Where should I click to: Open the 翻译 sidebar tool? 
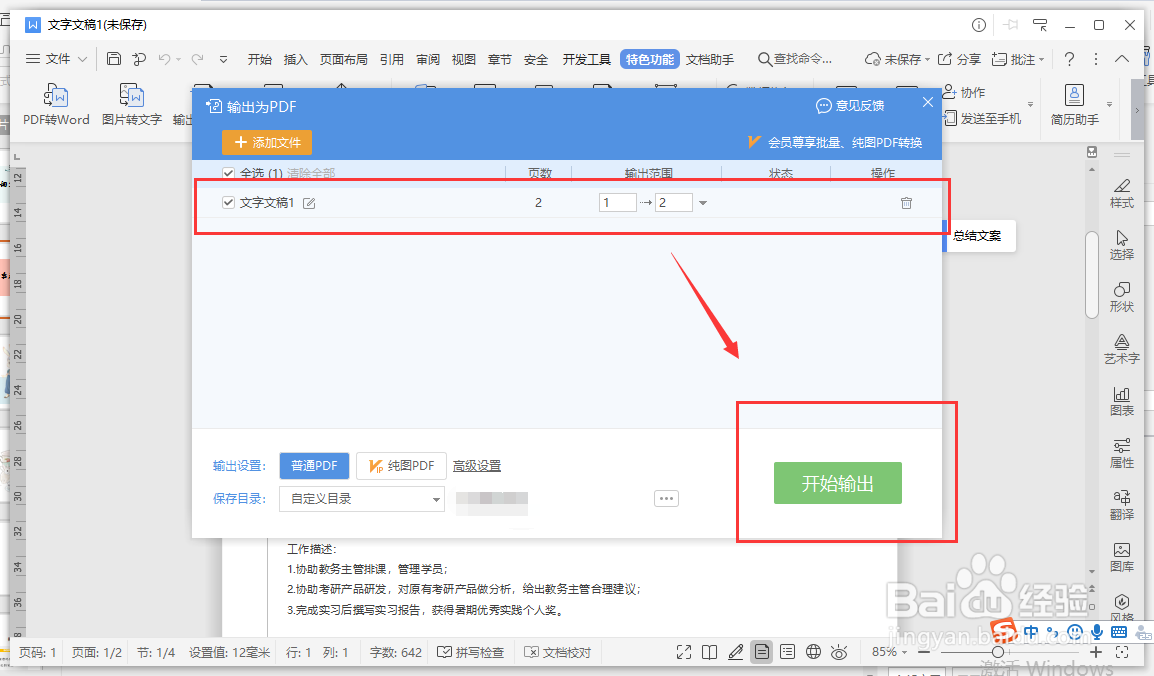(1122, 505)
